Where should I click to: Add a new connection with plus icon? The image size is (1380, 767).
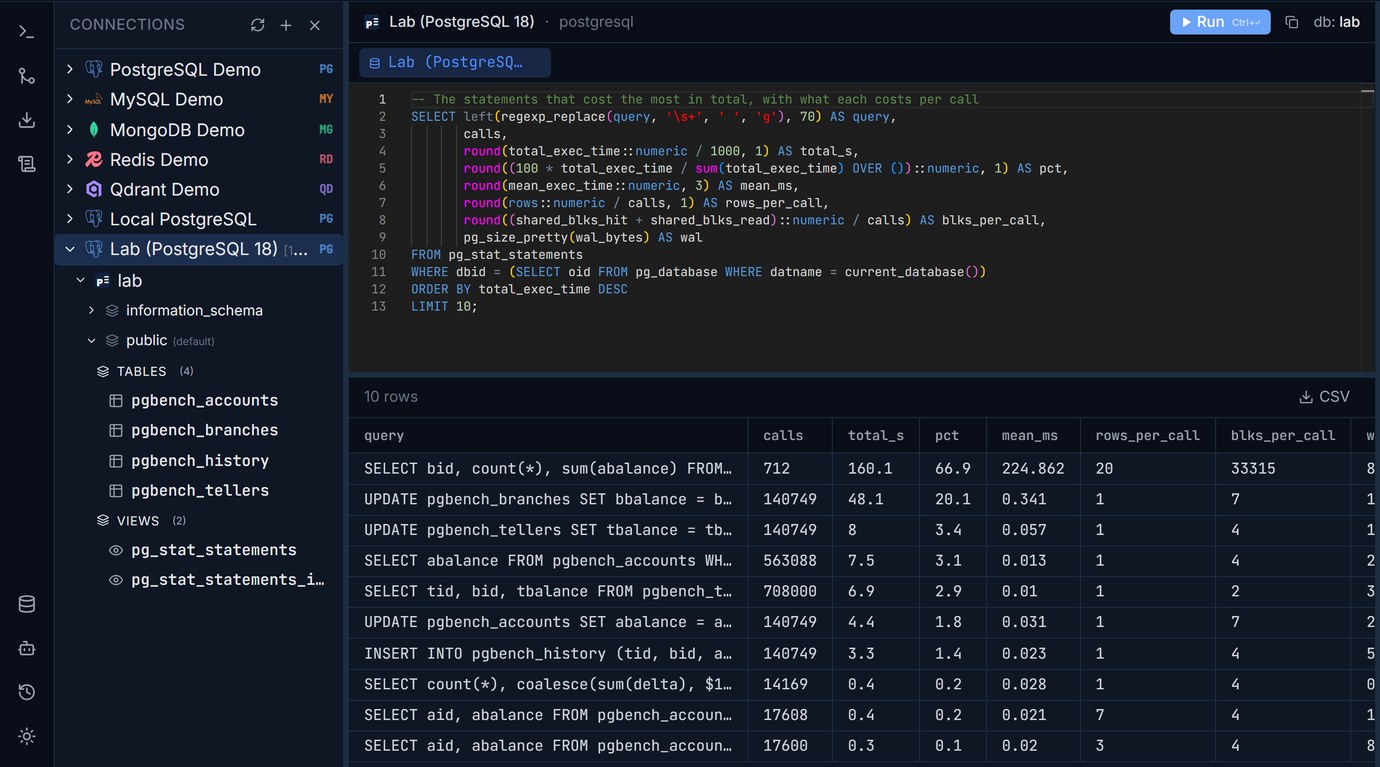click(x=286, y=25)
